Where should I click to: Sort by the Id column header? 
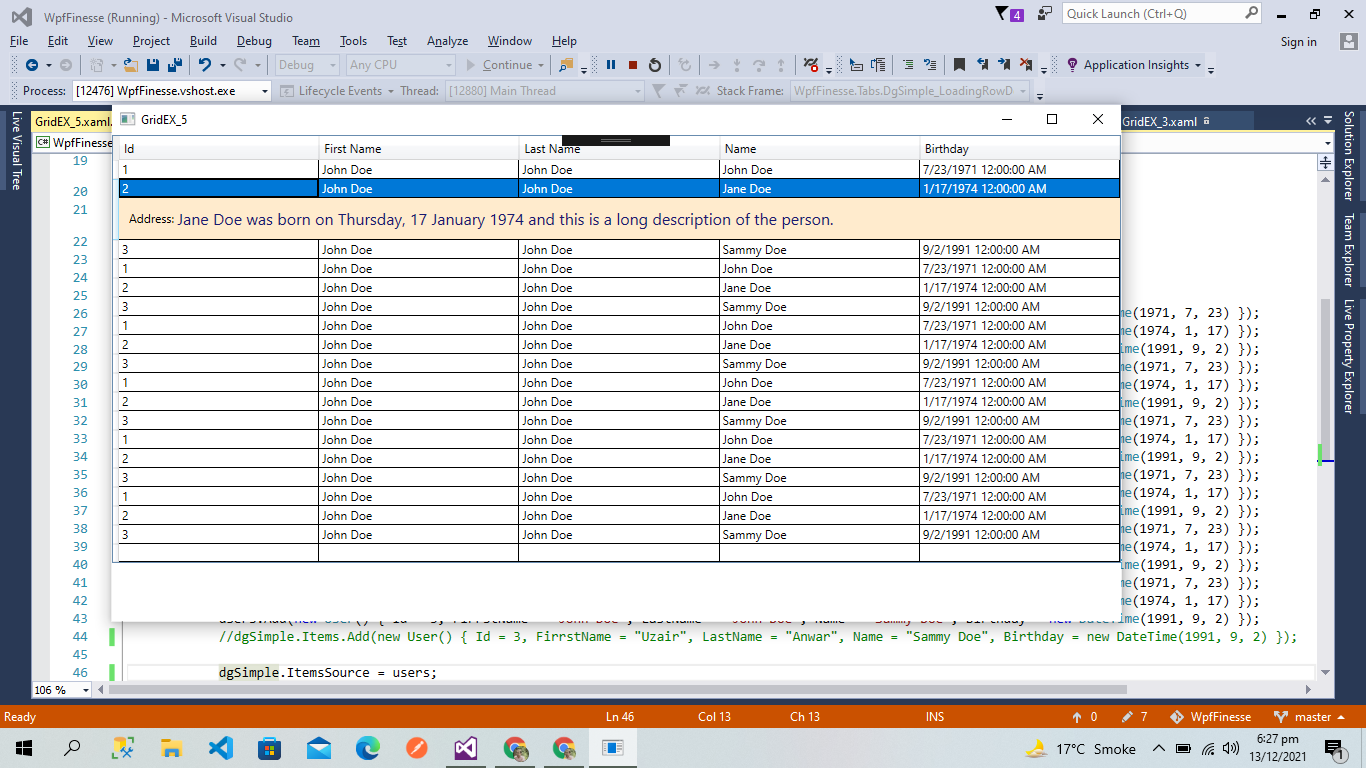point(218,149)
